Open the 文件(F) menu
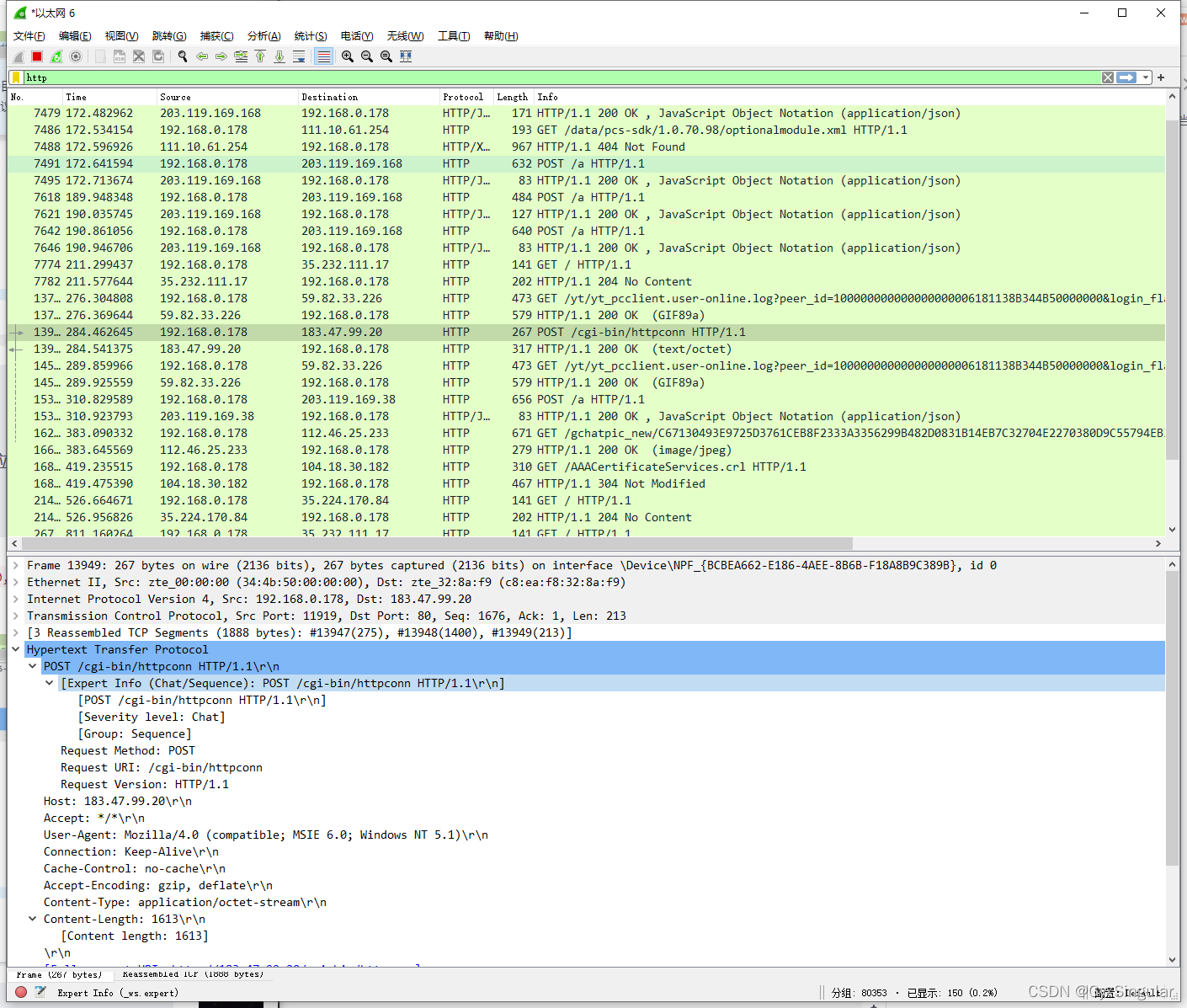 coord(29,36)
